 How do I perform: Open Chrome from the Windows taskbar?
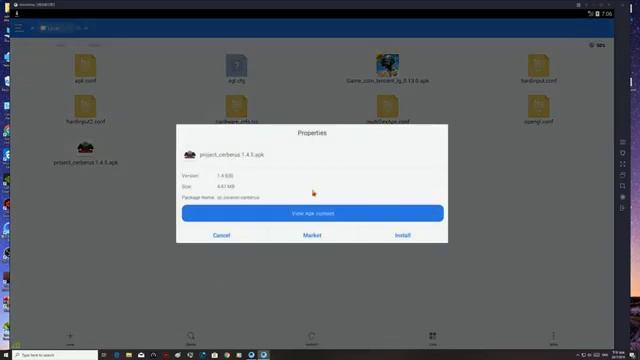(227, 355)
